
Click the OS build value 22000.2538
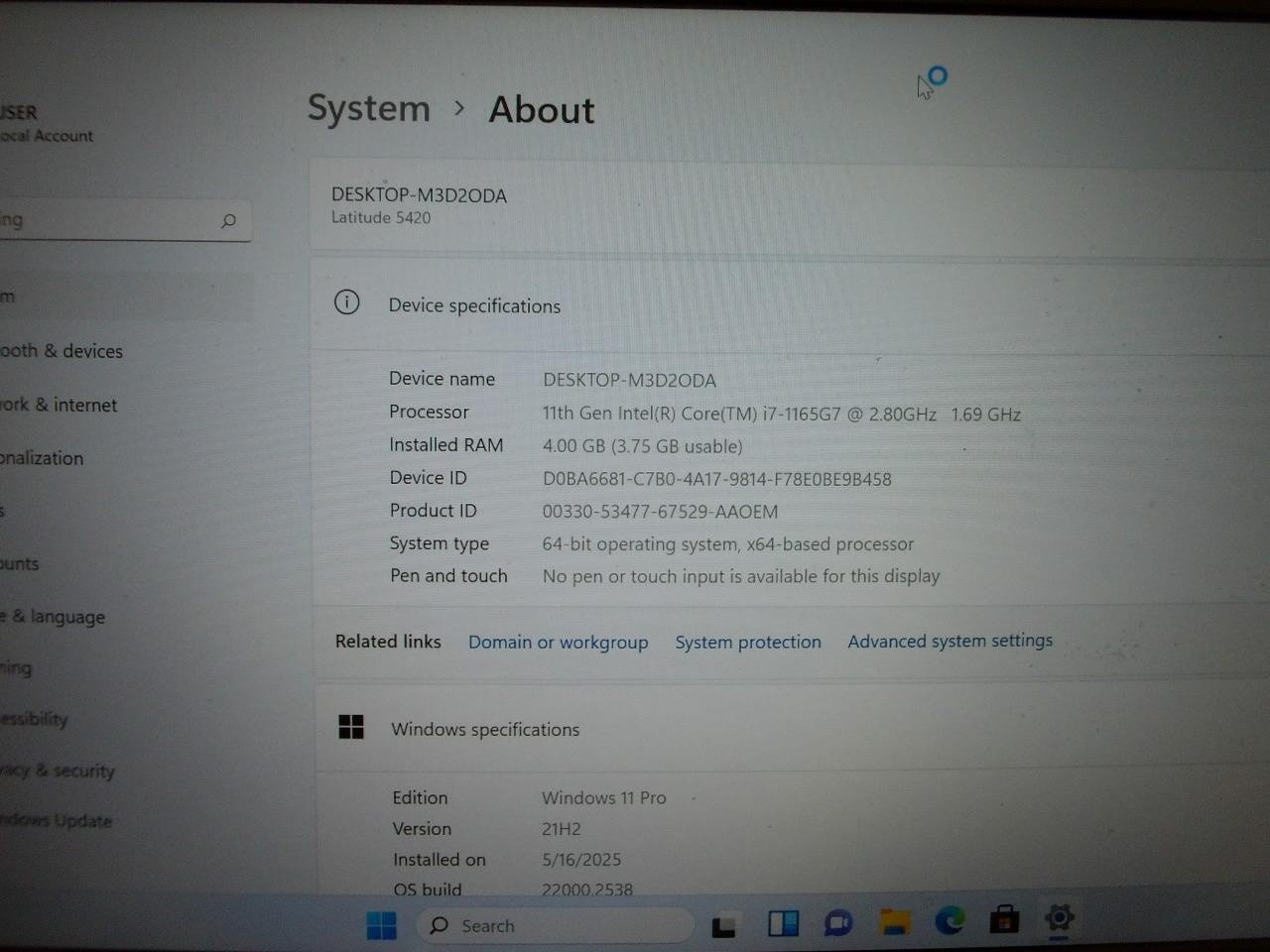(x=586, y=889)
